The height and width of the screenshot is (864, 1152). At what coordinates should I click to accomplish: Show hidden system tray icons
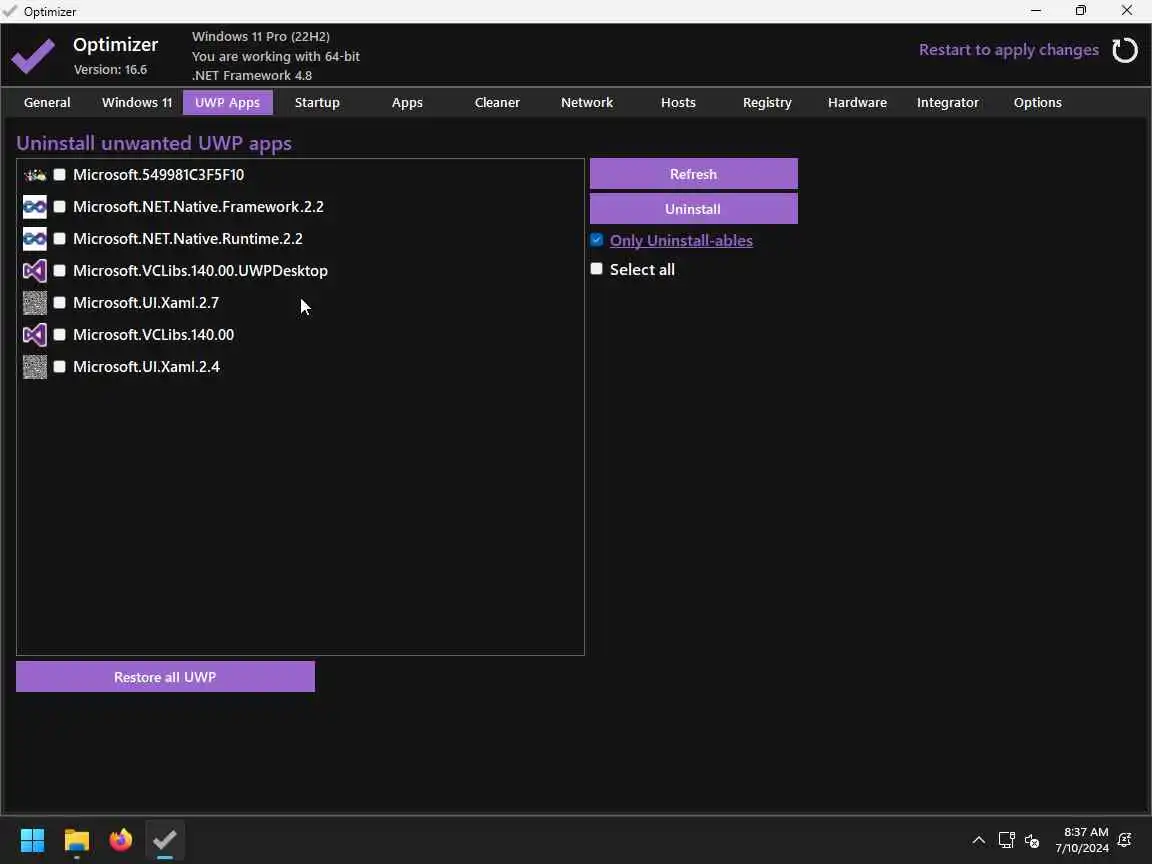pos(979,840)
